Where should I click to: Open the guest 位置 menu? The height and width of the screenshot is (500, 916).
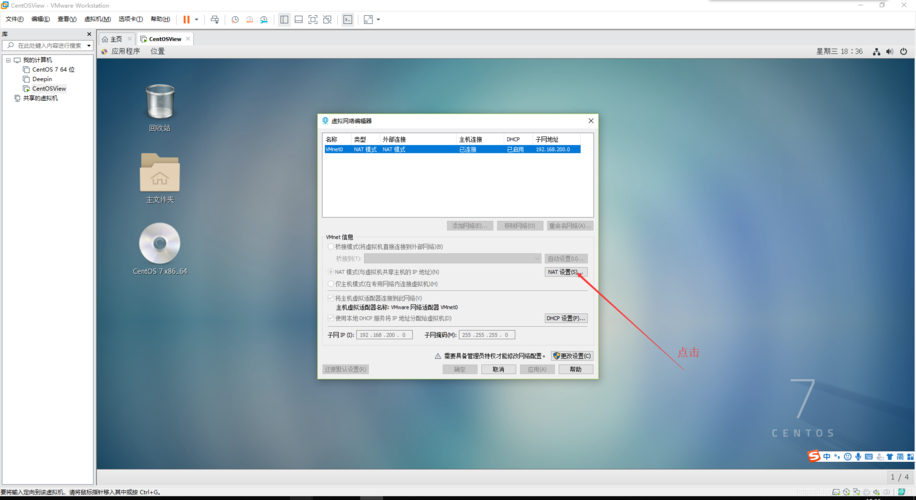click(x=158, y=51)
